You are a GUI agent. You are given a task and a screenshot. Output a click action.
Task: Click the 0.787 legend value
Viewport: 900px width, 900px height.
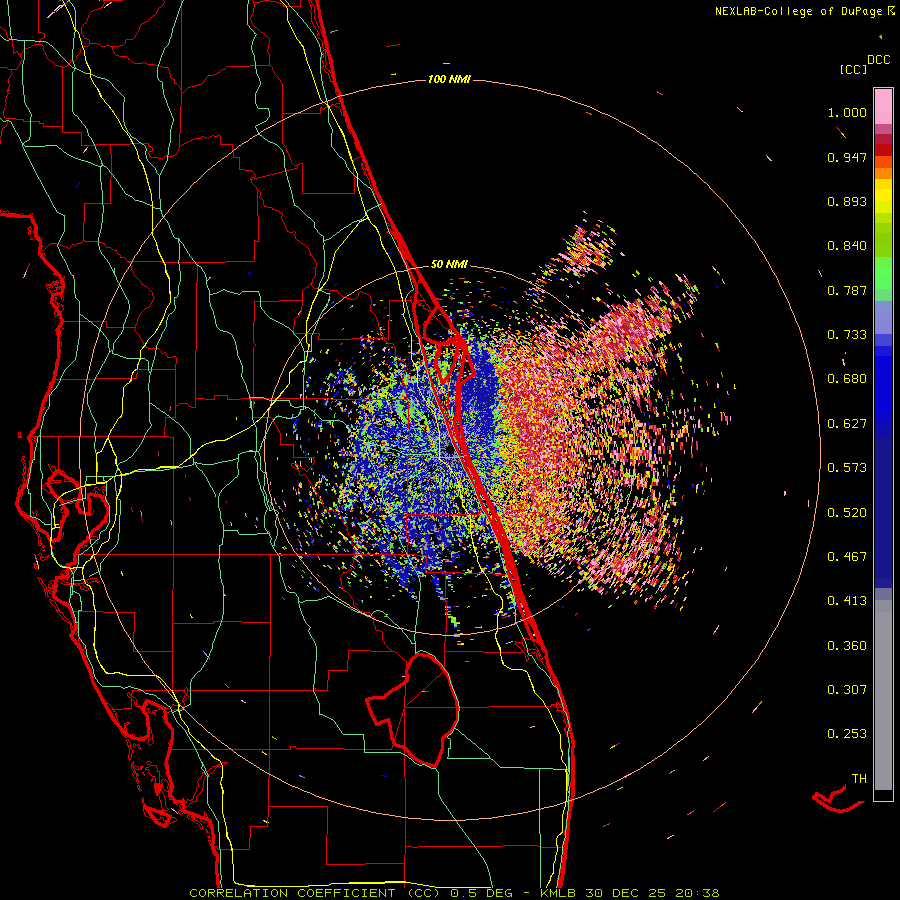(x=847, y=290)
